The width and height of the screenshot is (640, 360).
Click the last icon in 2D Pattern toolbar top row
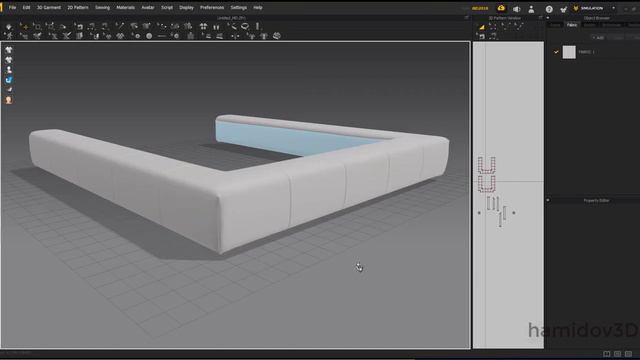click(519, 27)
